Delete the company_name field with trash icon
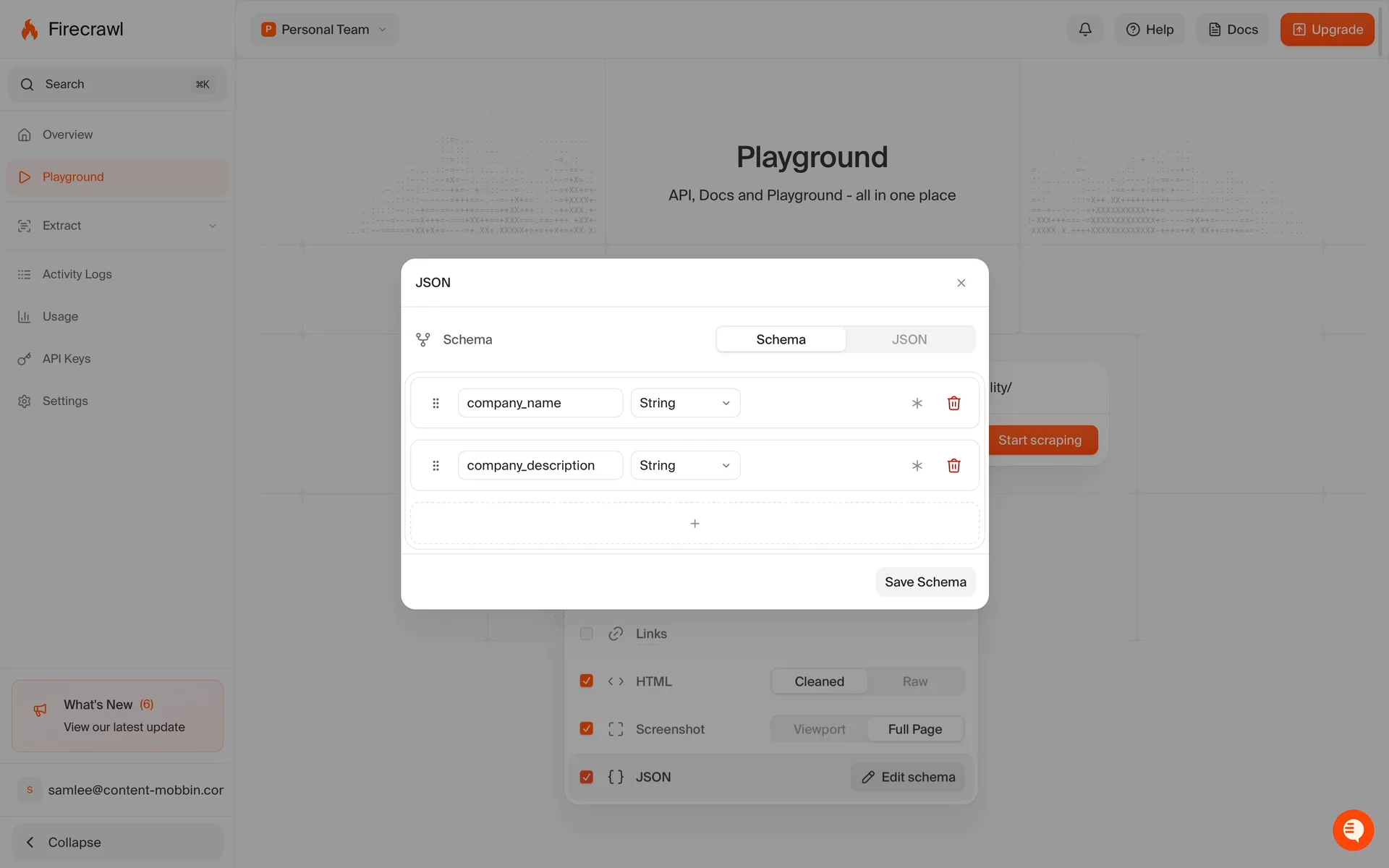 click(x=953, y=403)
